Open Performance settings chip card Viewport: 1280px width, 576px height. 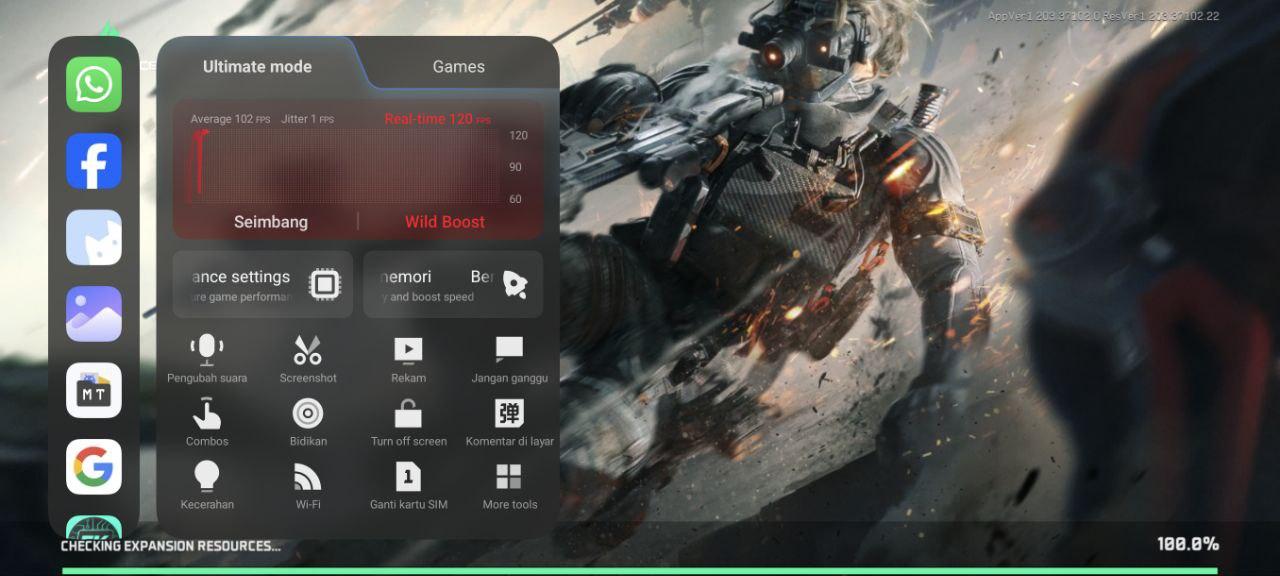263,284
